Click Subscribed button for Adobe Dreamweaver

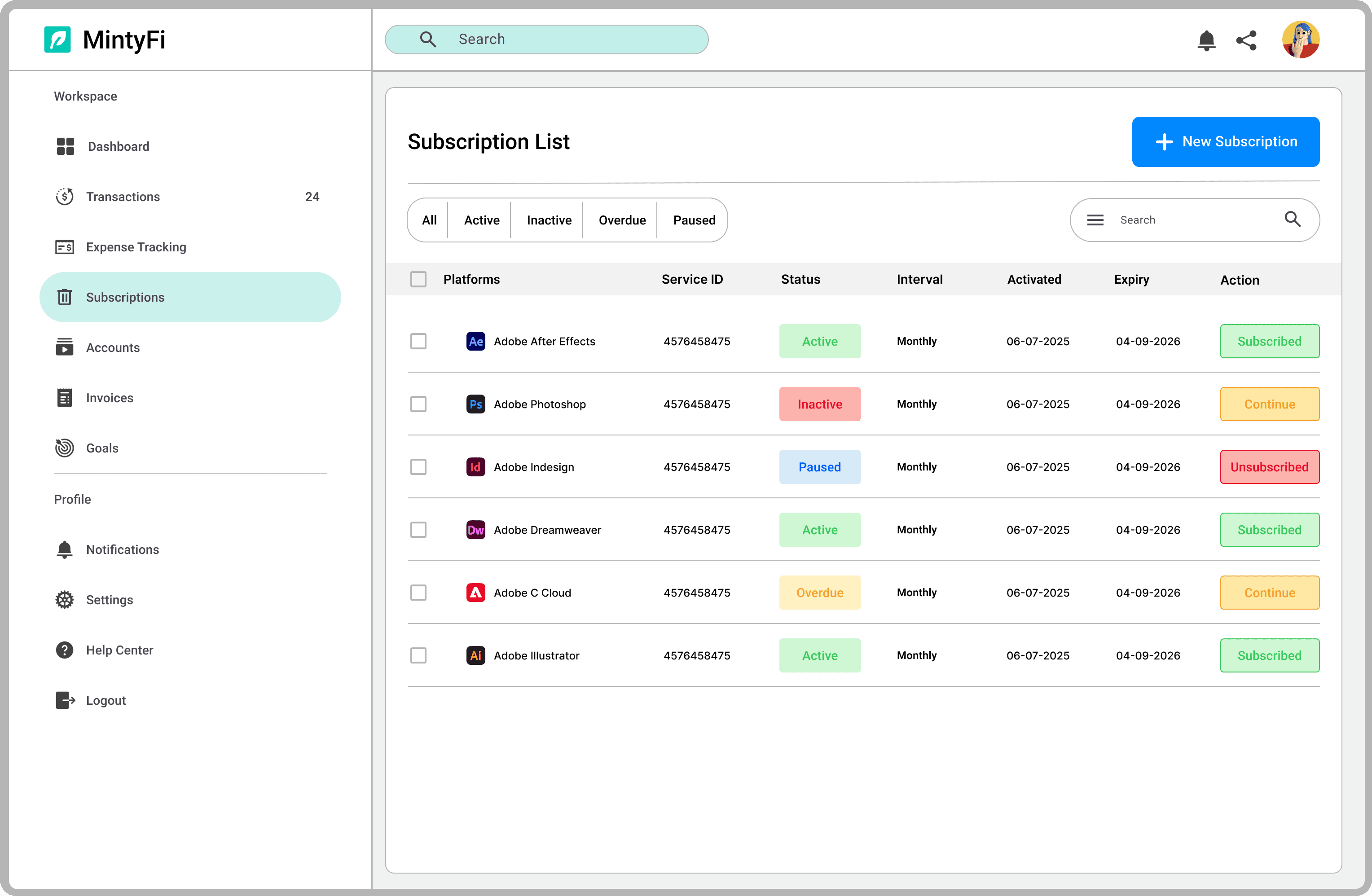1269,530
